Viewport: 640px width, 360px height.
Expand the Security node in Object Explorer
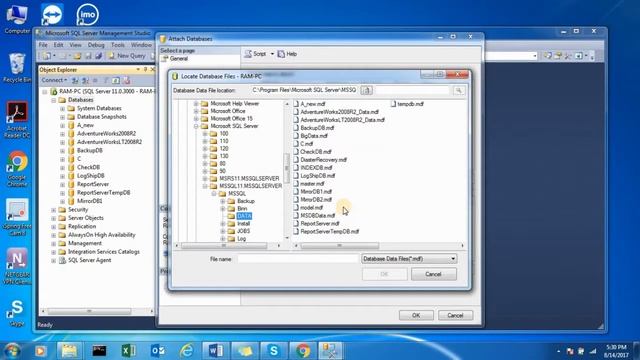53,210
